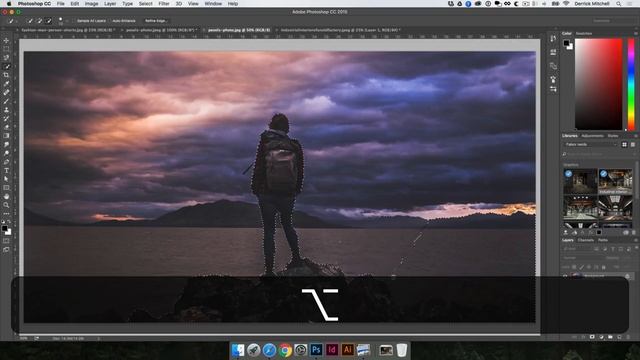
Task: Open the library selection dropdown
Action: [x=591, y=144]
